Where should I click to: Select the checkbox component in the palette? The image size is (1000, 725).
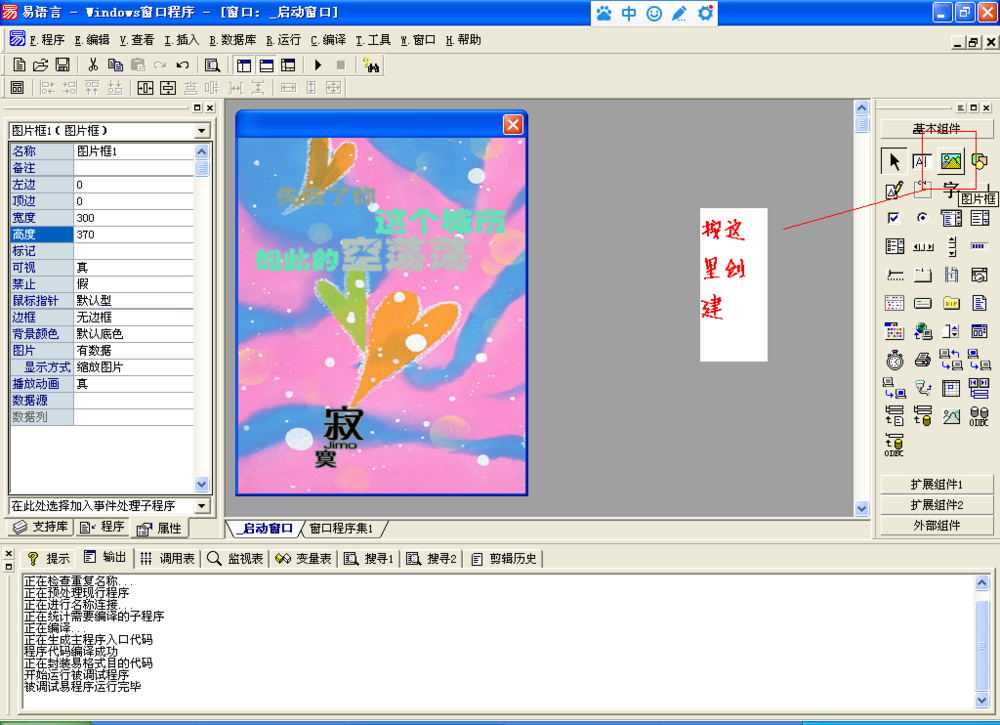pos(894,218)
